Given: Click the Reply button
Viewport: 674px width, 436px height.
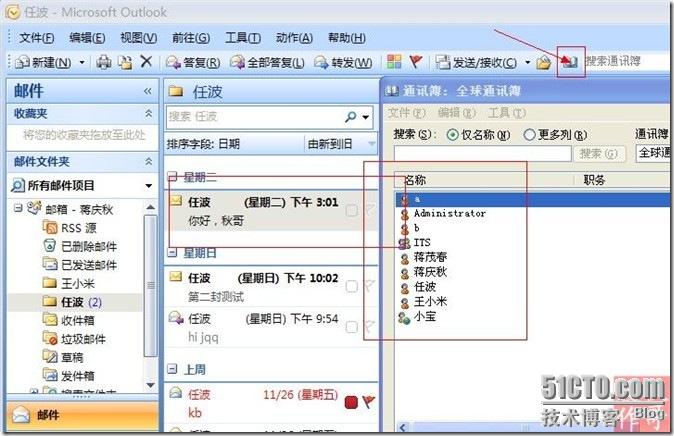Looking at the screenshot, I should (x=193, y=63).
